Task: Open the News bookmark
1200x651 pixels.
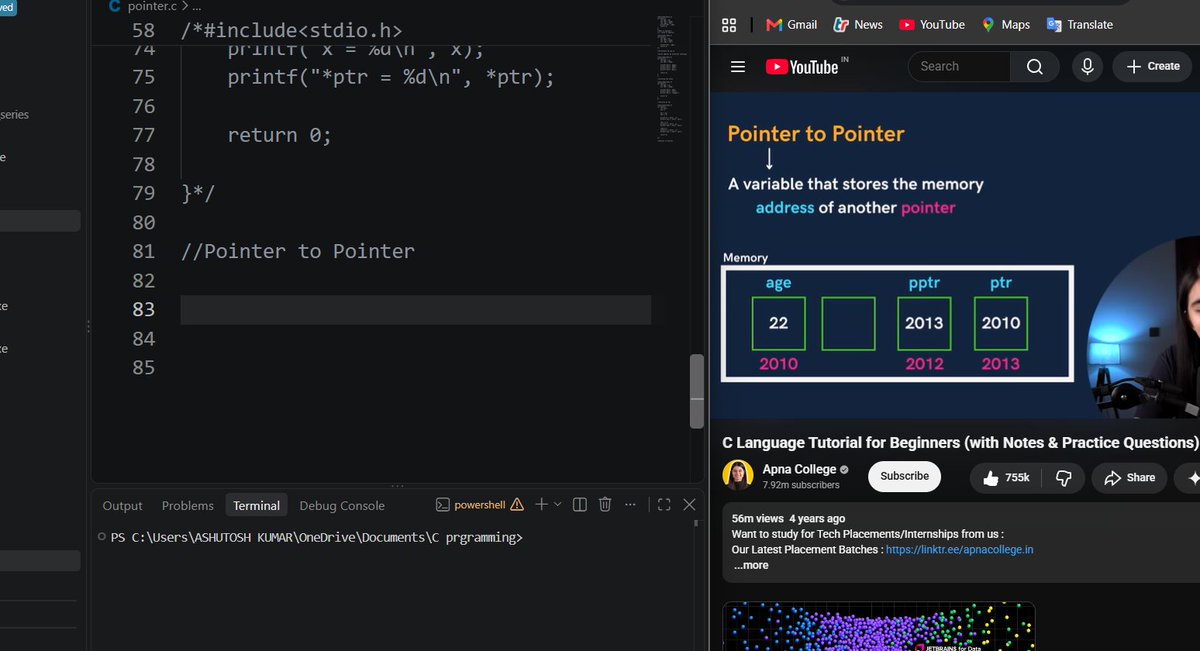Action: [x=858, y=25]
